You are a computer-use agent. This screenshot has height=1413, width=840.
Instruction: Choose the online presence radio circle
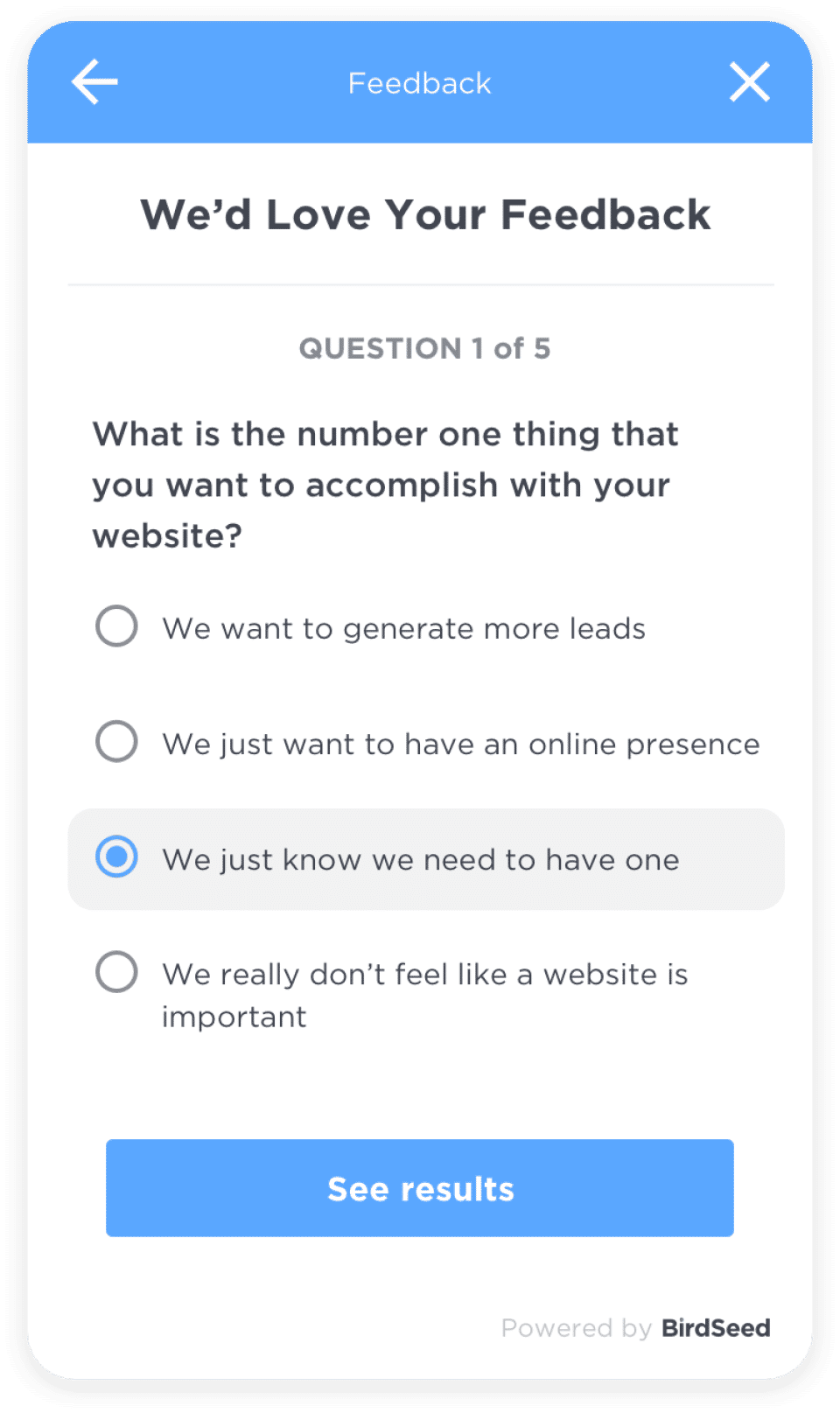(x=116, y=742)
